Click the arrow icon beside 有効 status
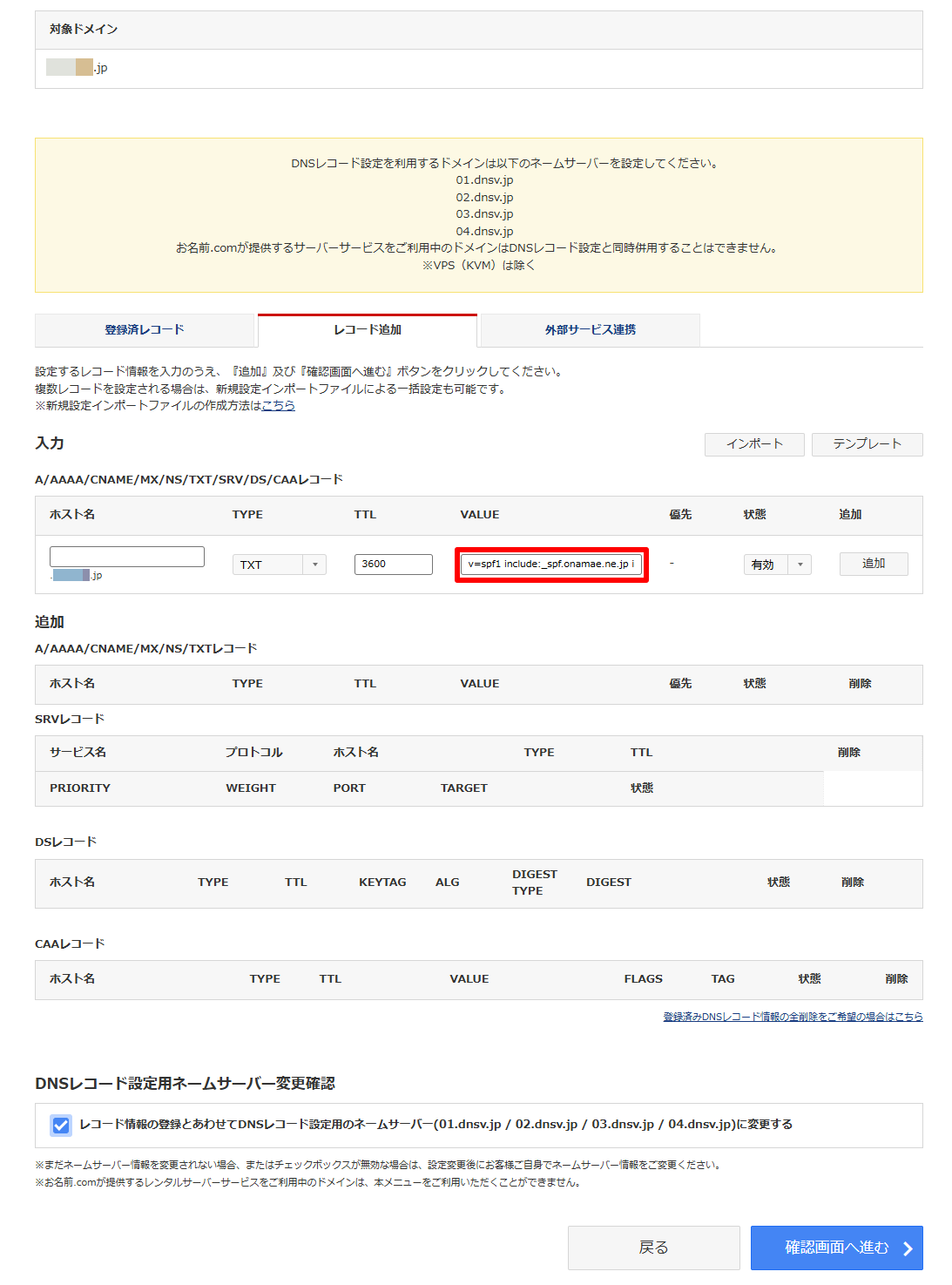952x1285 pixels. [800, 565]
